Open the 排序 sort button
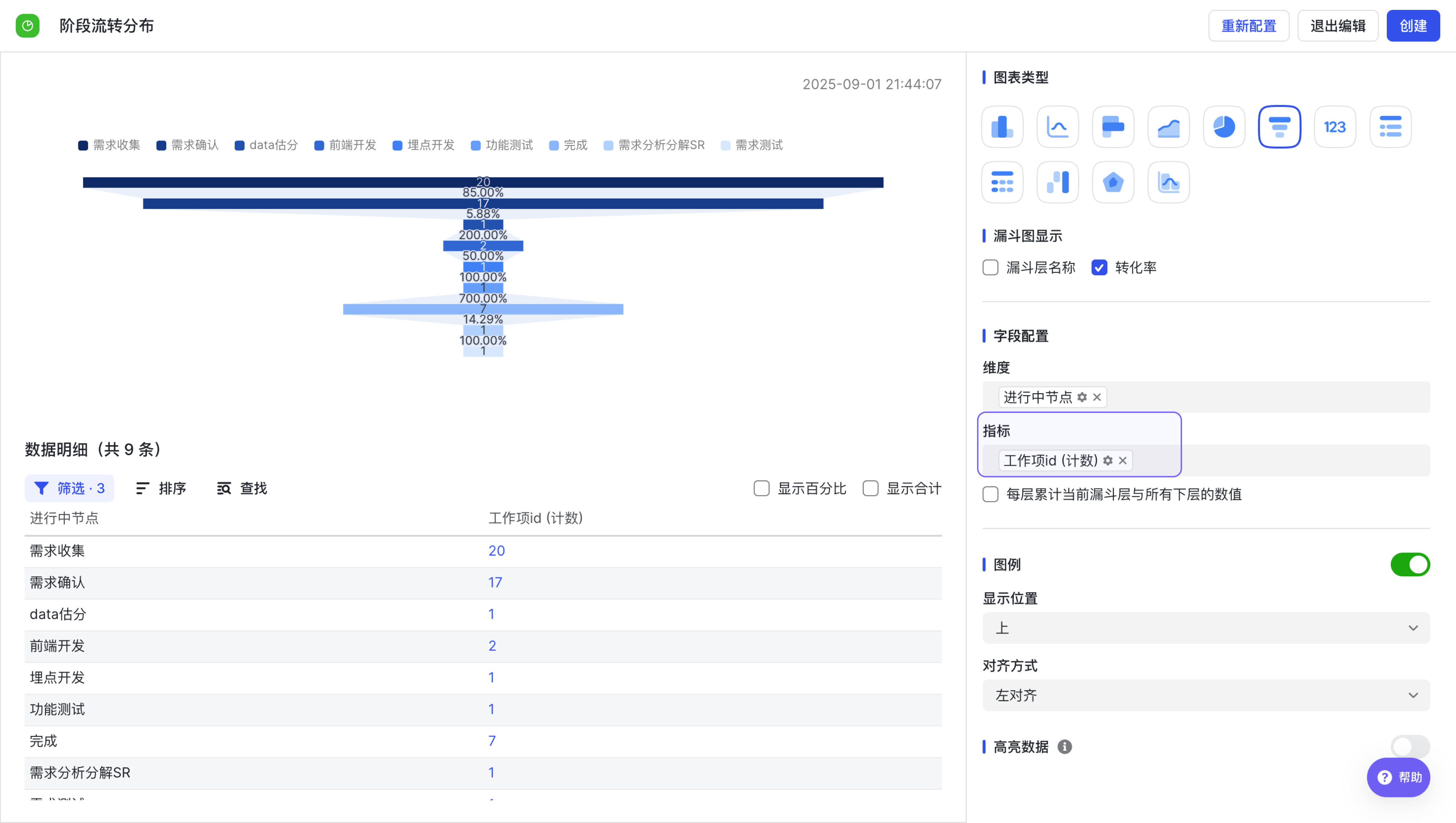Screen dimensions: 1456x823 point(161,488)
